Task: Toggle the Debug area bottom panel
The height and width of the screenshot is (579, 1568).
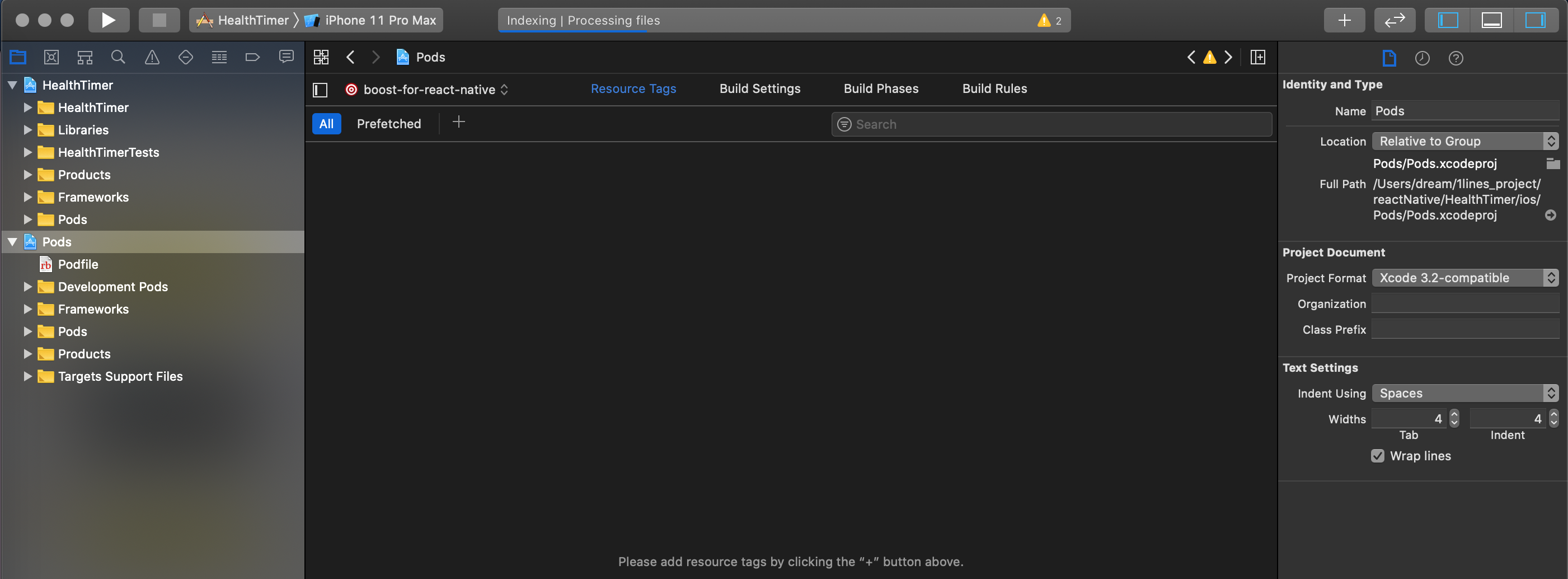Action: point(1491,20)
